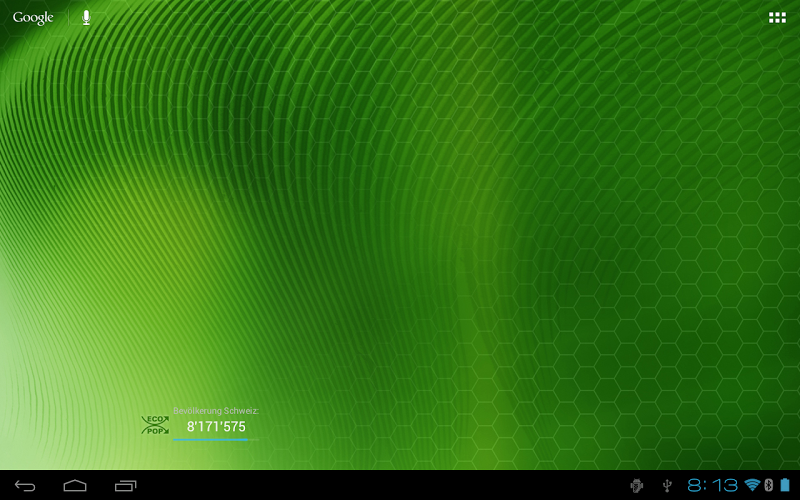Tap the Wi-Fi status icon

pos(752,485)
